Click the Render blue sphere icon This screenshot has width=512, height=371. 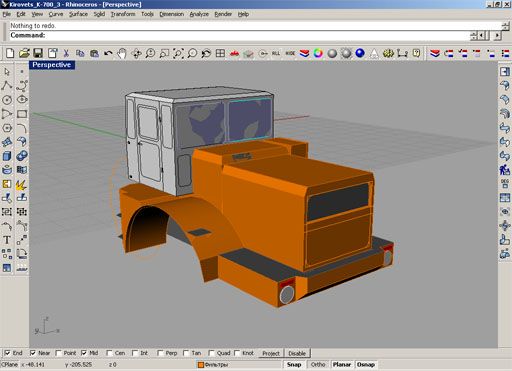pos(360,53)
